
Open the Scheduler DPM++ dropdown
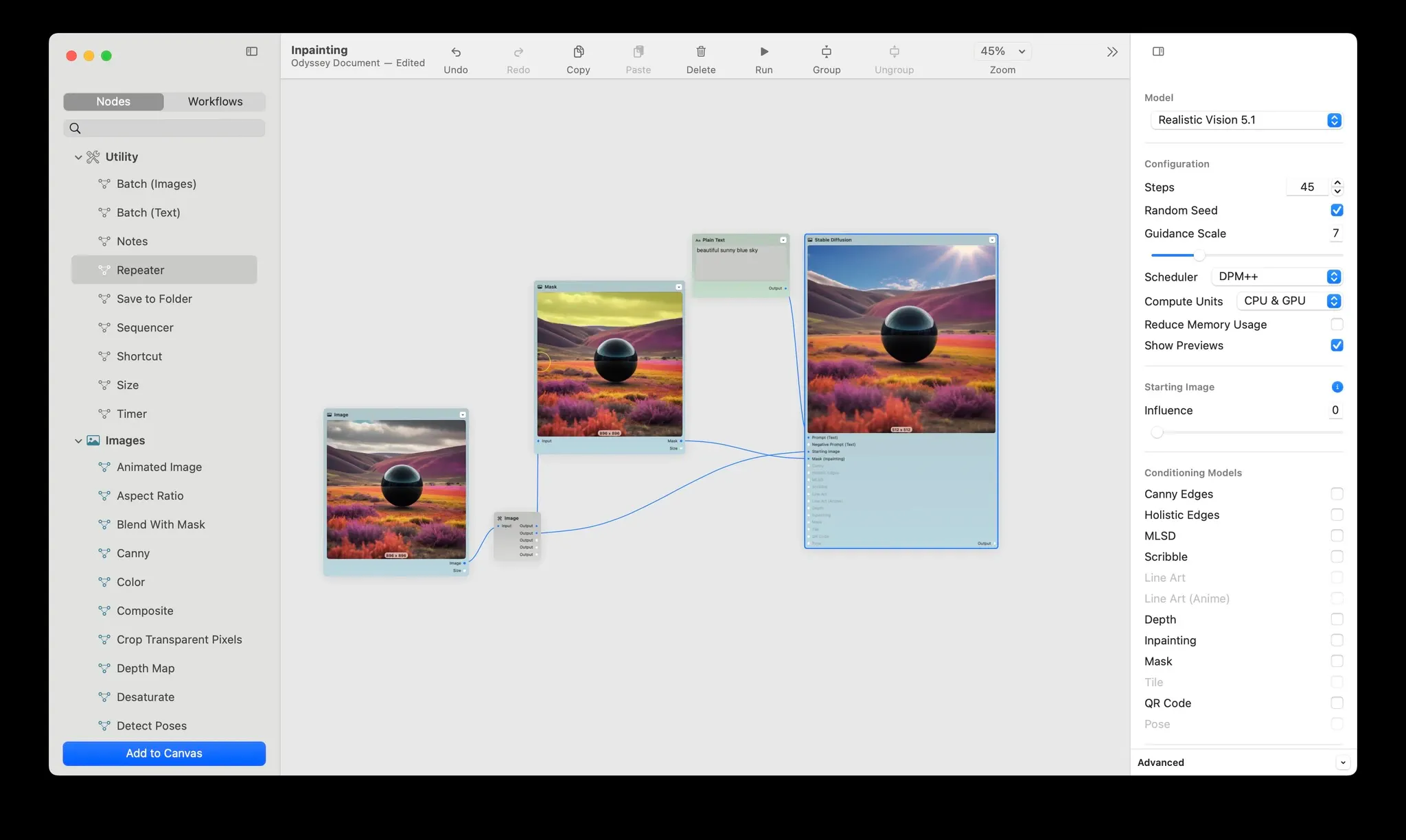pos(1277,277)
